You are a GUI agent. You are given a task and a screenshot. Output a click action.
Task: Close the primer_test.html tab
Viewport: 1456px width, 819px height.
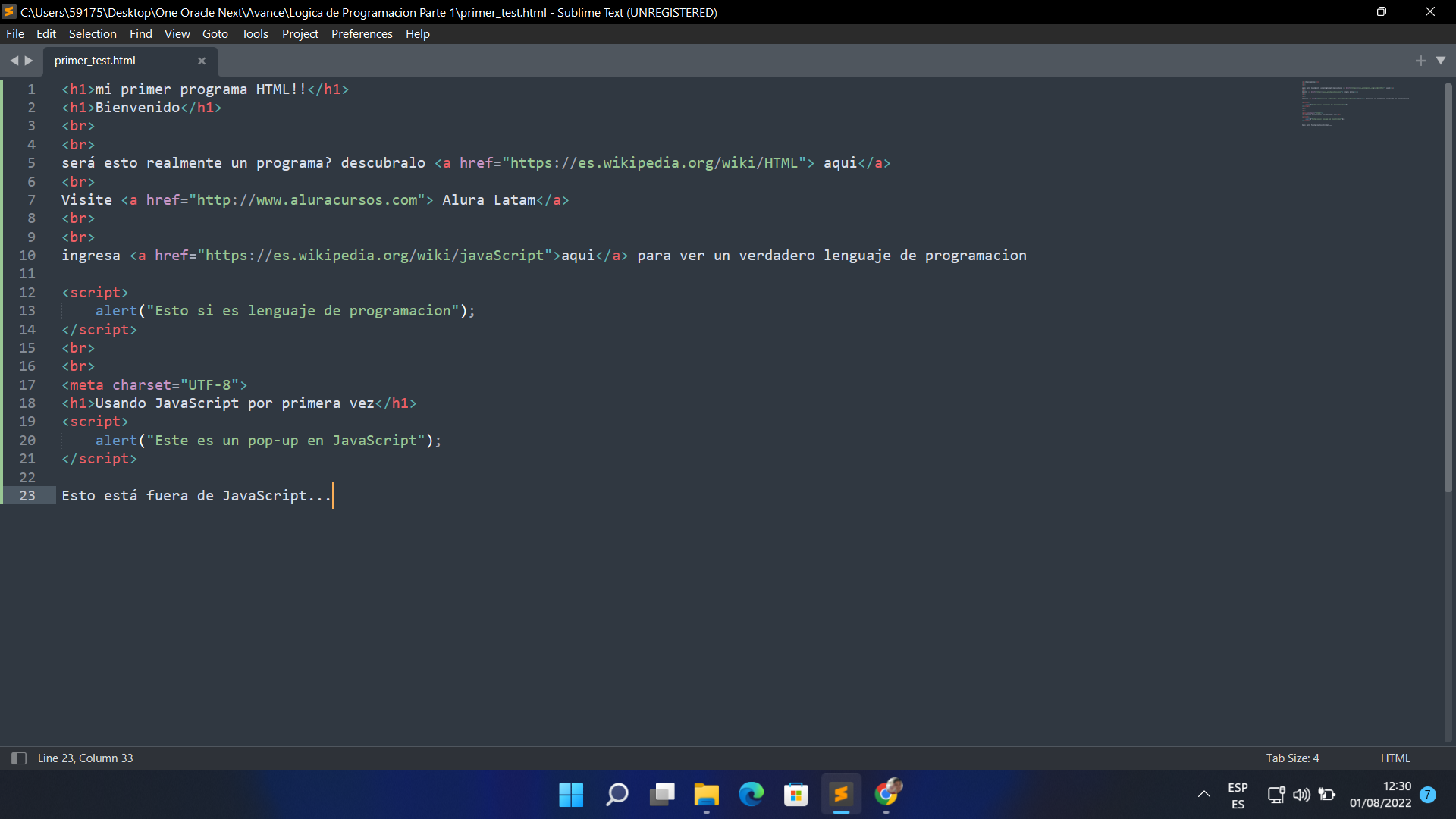tap(202, 61)
